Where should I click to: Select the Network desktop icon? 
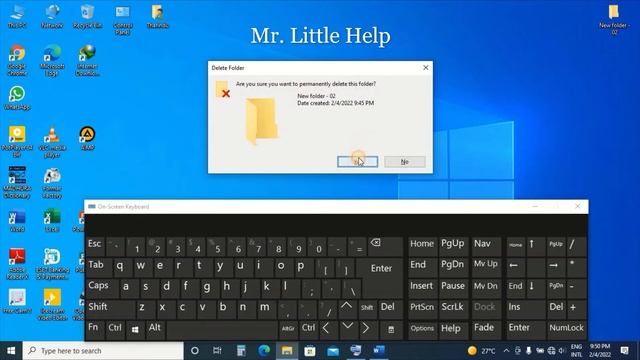coord(52,16)
